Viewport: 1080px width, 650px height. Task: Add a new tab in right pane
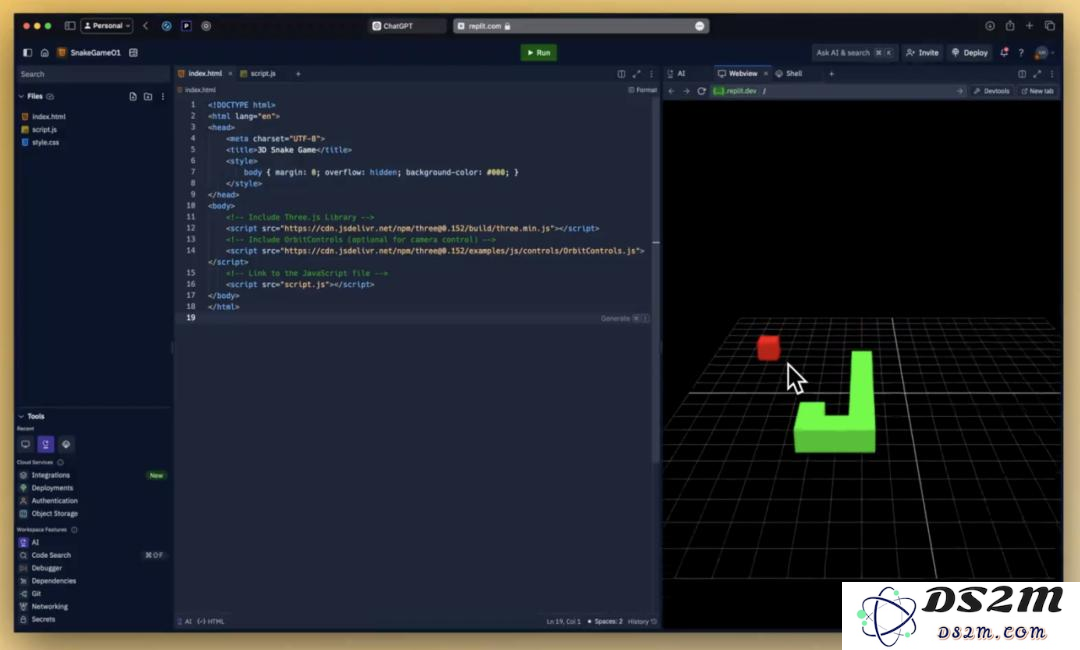tap(831, 74)
